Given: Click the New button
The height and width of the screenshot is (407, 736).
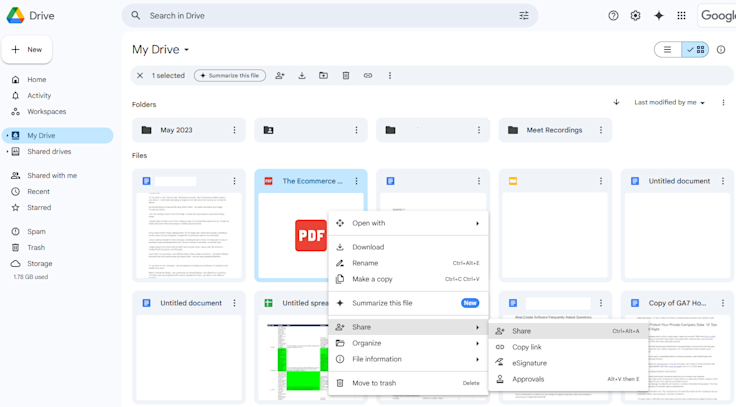Looking at the screenshot, I should [27, 49].
